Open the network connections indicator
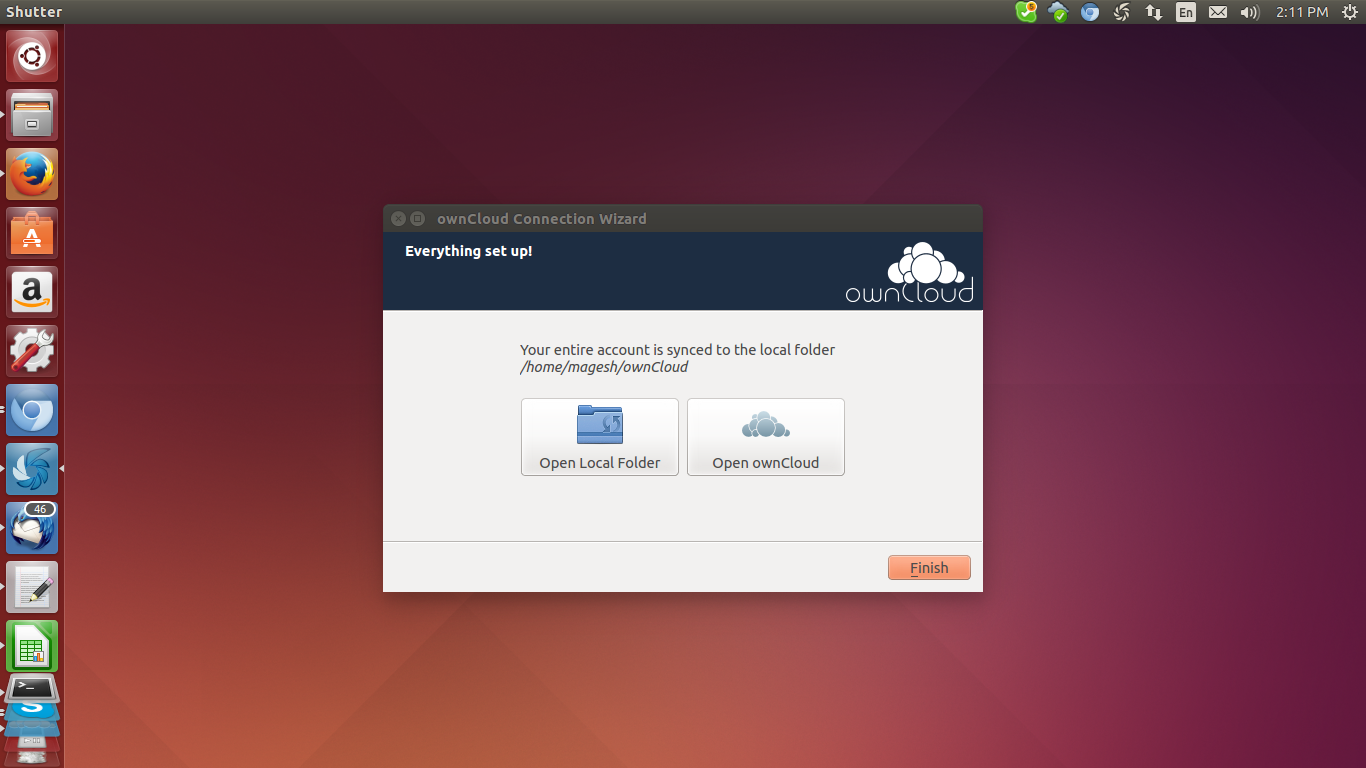 pyautogui.click(x=1154, y=12)
